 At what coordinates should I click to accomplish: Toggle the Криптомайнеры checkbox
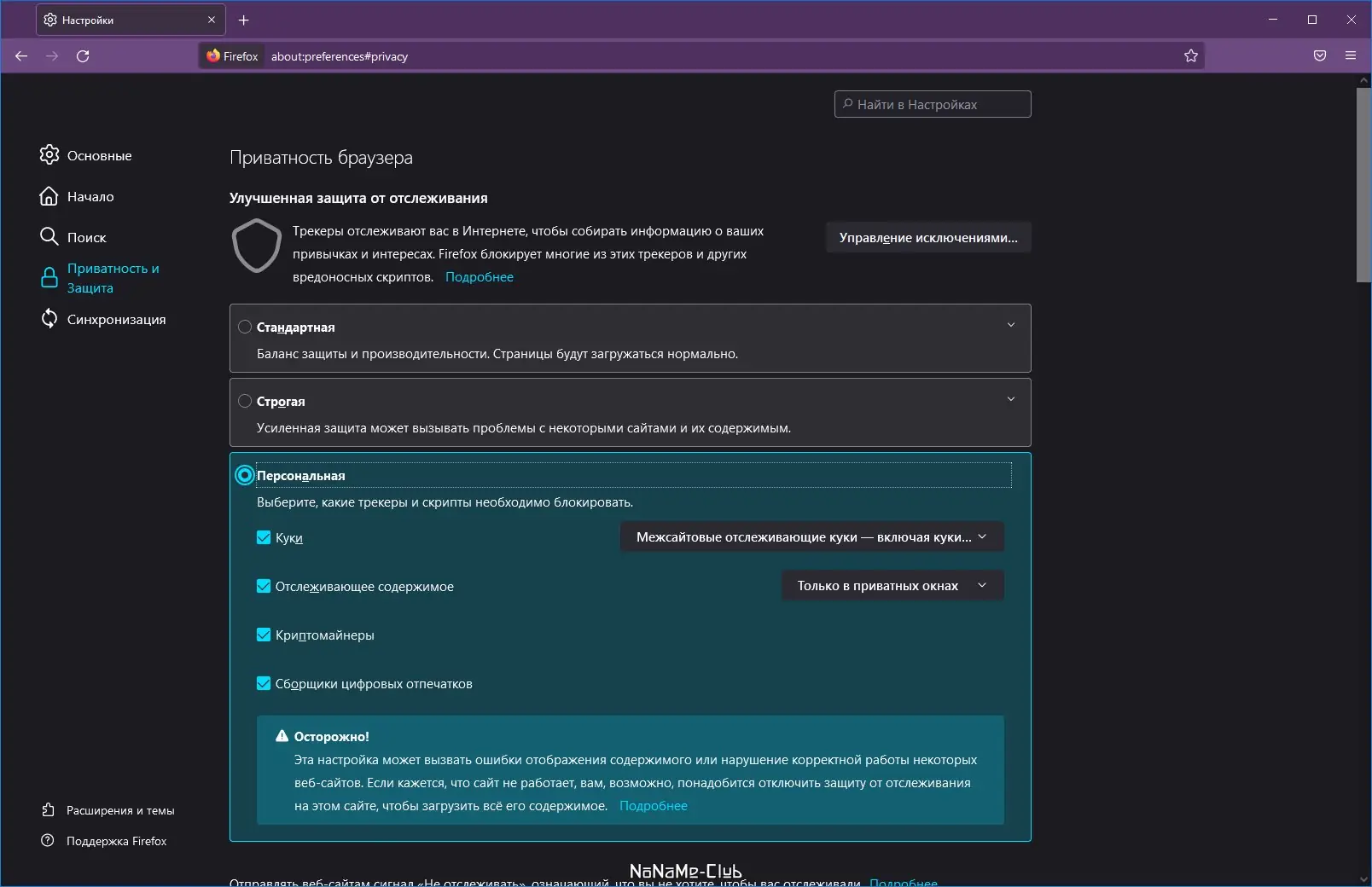click(263, 635)
